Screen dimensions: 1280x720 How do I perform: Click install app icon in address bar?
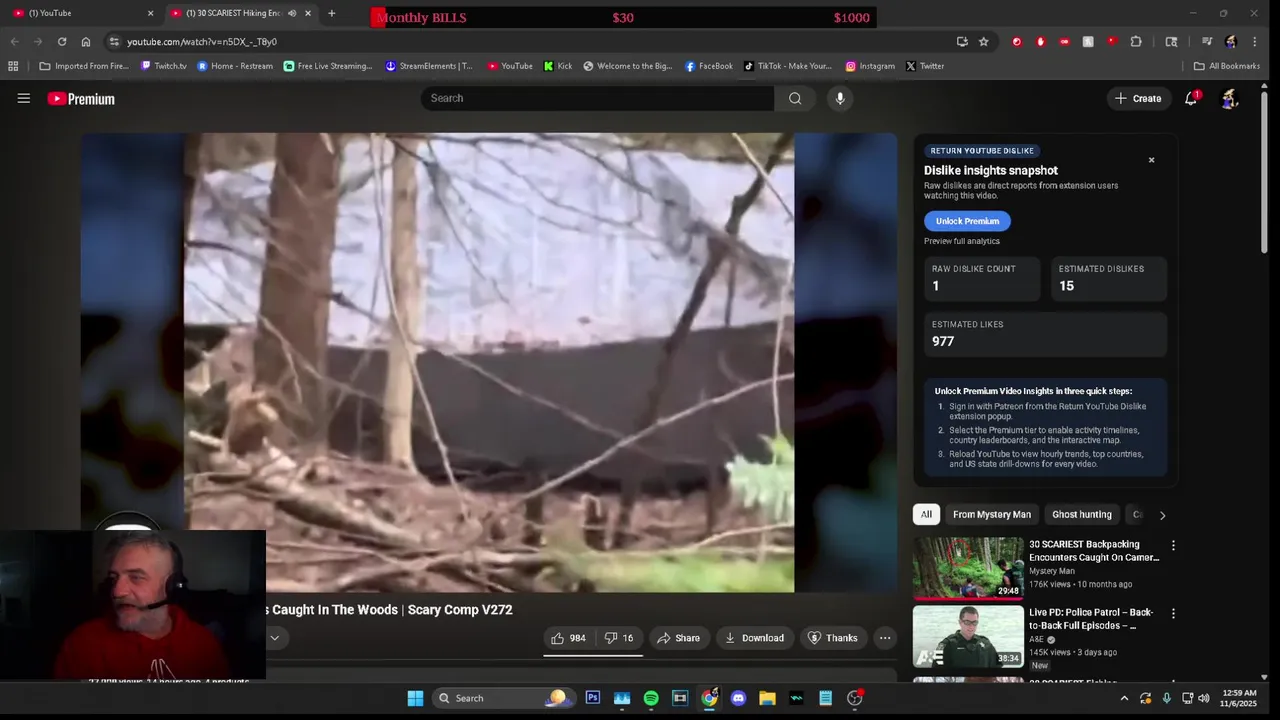962,42
